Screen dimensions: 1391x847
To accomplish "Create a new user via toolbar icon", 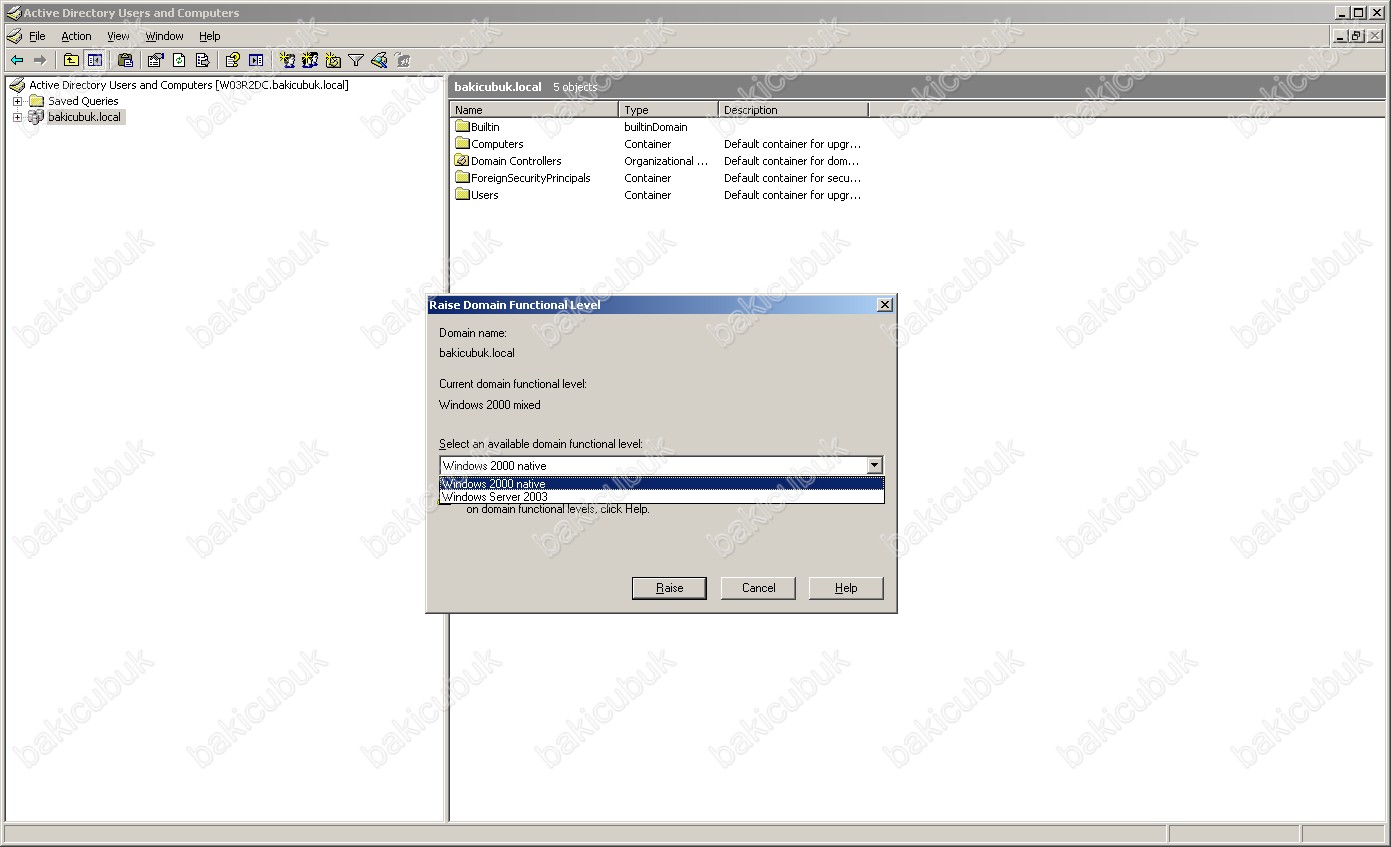I will tap(287, 60).
